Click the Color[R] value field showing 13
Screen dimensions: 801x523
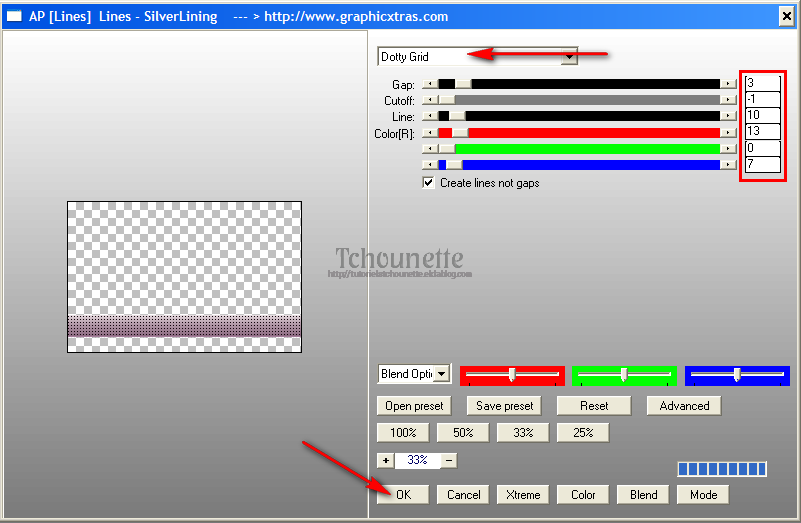coord(762,132)
